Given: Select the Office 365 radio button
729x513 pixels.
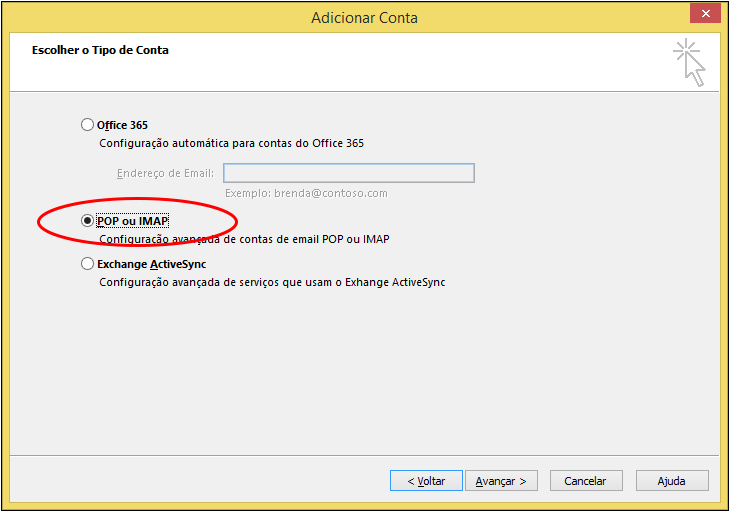Looking at the screenshot, I should (87, 125).
